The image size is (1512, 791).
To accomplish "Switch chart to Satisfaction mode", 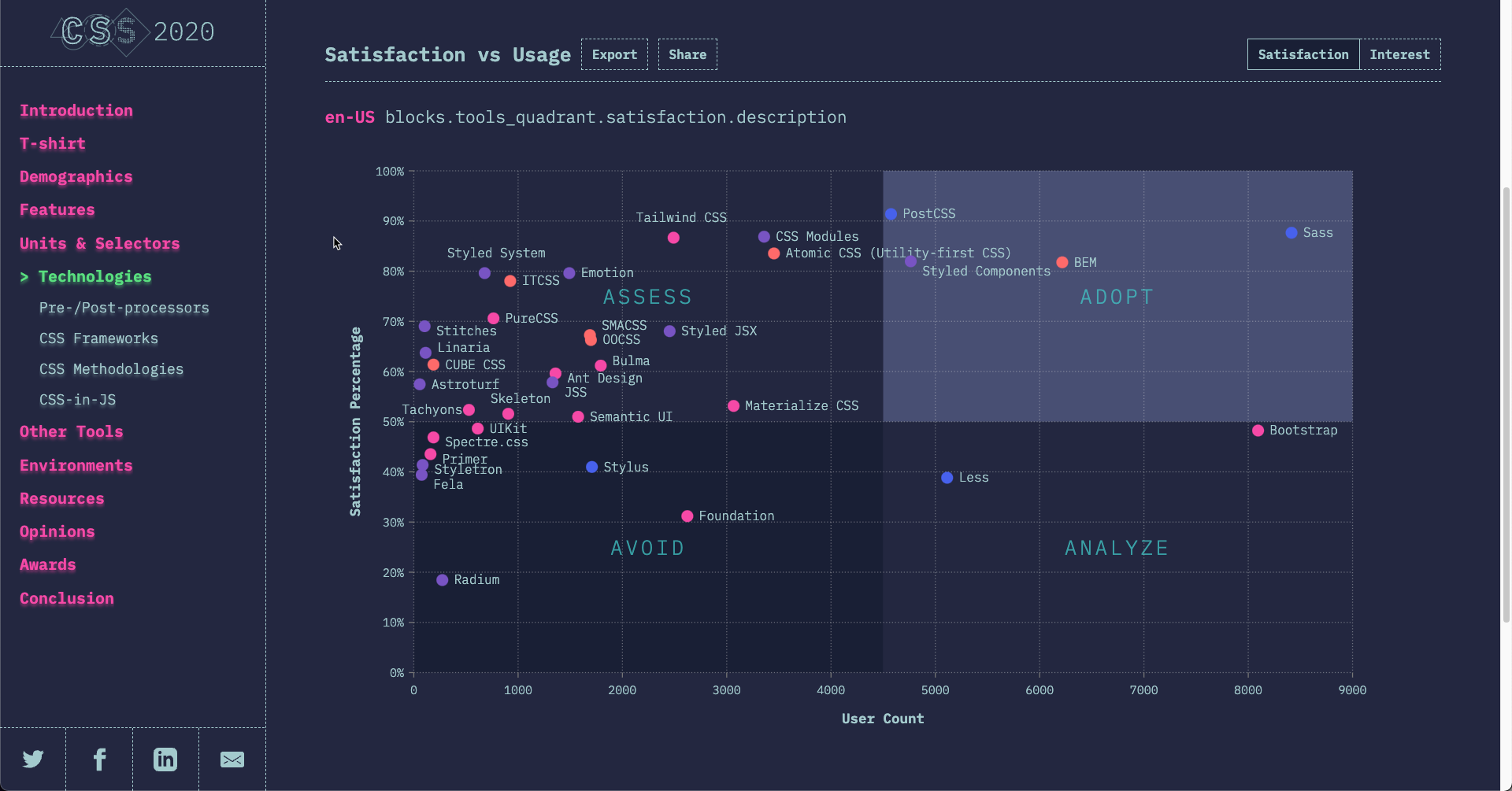I will pyautogui.click(x=1303, y=54).
